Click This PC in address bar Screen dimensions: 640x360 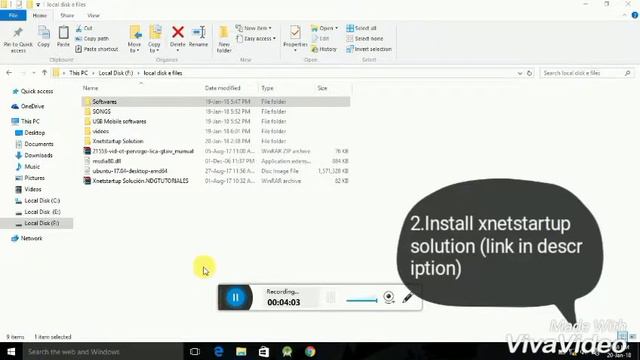click(x=78, y=73)
